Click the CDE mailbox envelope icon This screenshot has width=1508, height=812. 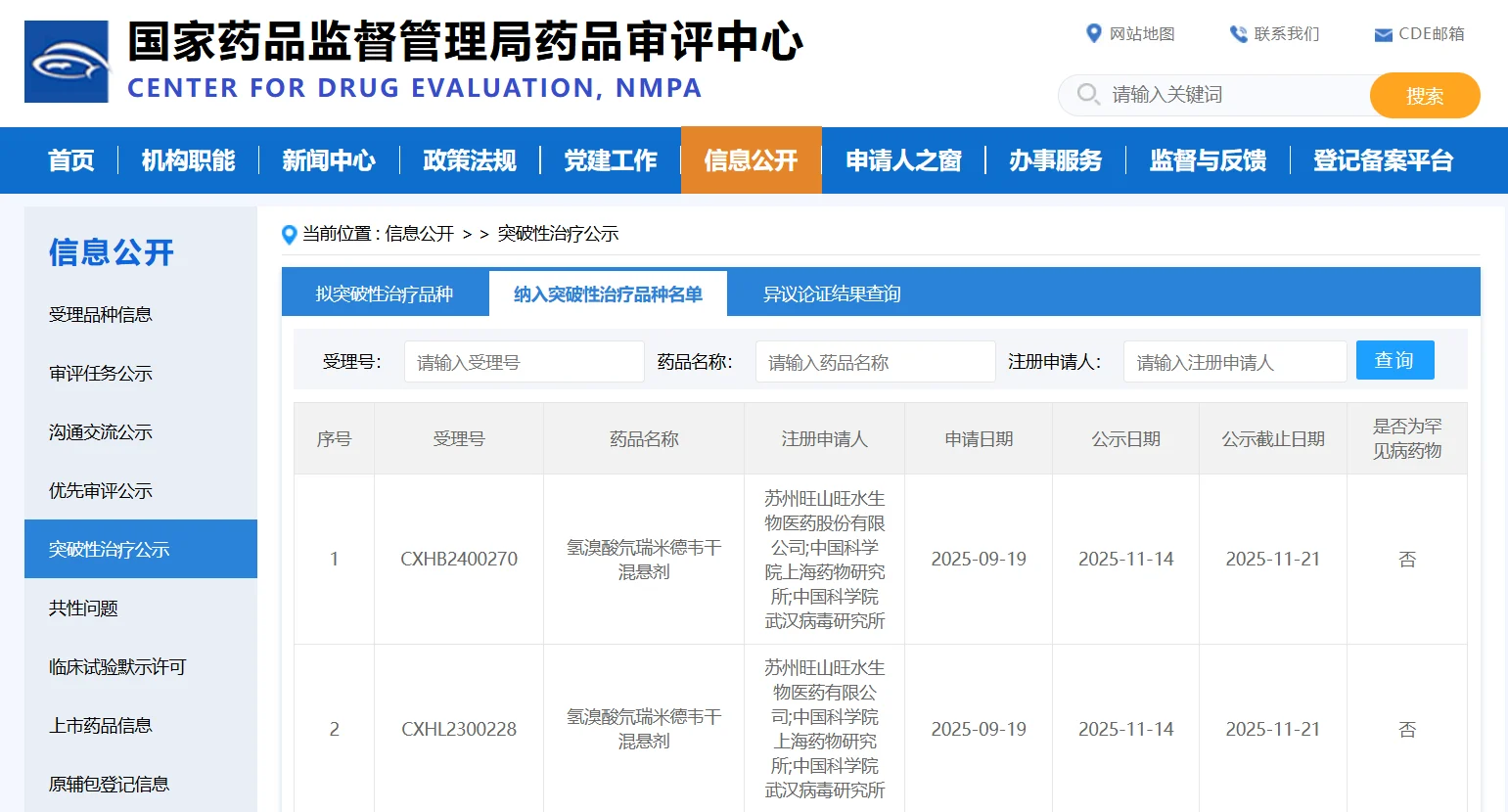[1383, 35]
